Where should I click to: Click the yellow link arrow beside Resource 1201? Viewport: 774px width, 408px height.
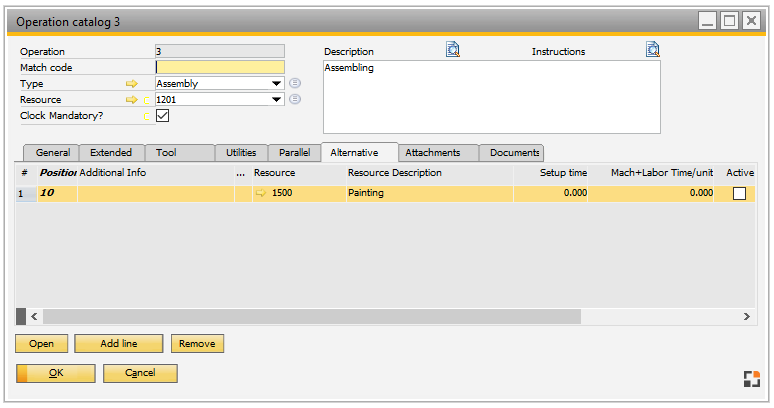(131, 100)
